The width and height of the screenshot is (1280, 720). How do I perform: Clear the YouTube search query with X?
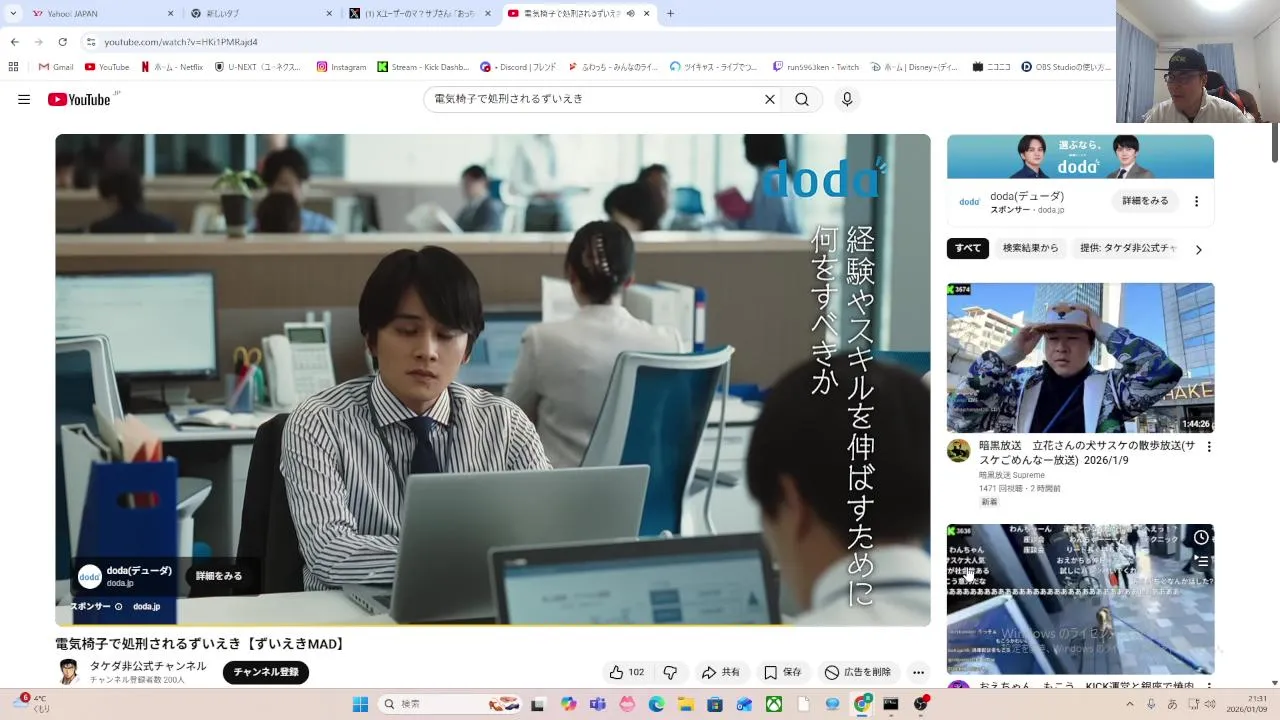coord(770,99)
